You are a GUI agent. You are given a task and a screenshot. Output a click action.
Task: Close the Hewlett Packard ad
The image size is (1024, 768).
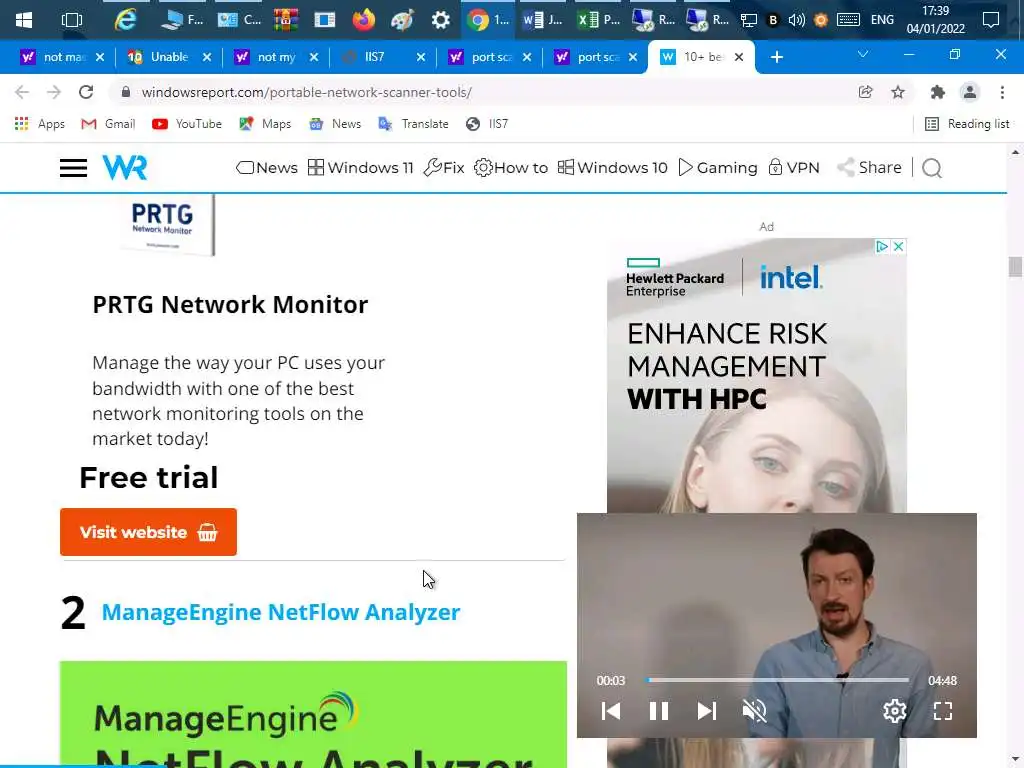click(x=899, y=246)
